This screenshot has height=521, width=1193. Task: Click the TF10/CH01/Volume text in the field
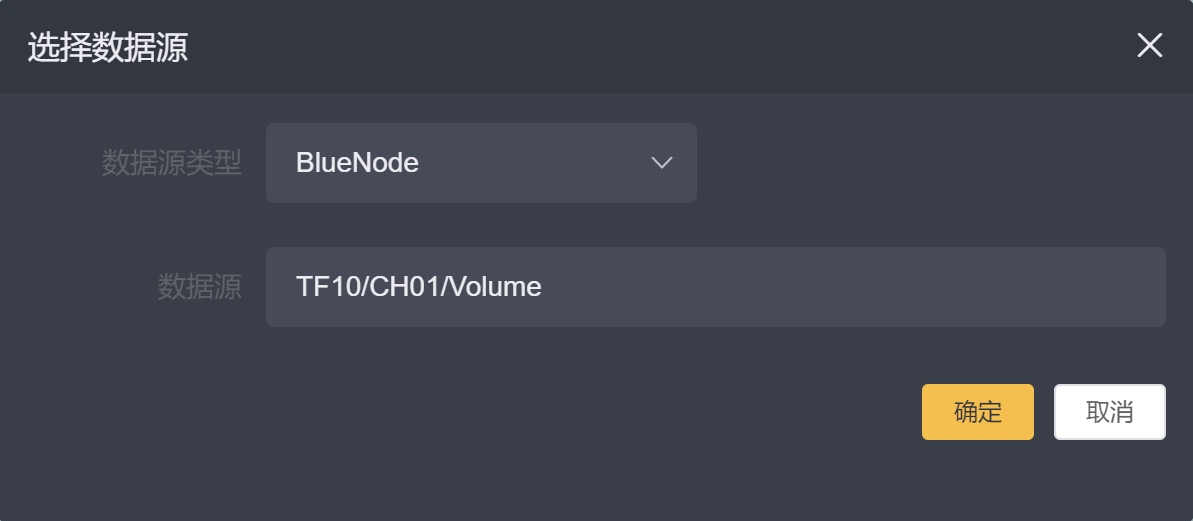click(x=418, y=287)
